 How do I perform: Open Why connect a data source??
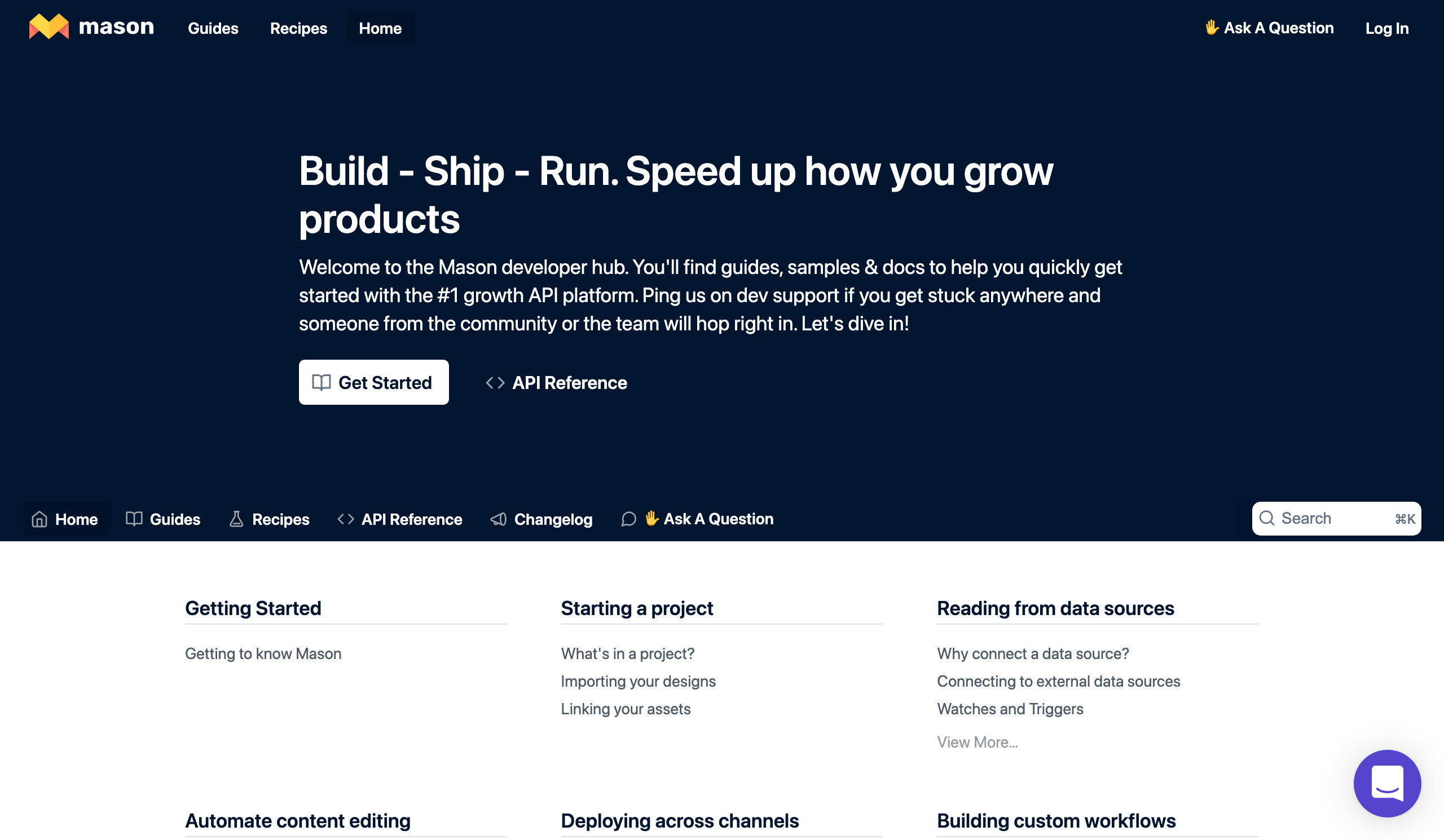coord(1033,653)
